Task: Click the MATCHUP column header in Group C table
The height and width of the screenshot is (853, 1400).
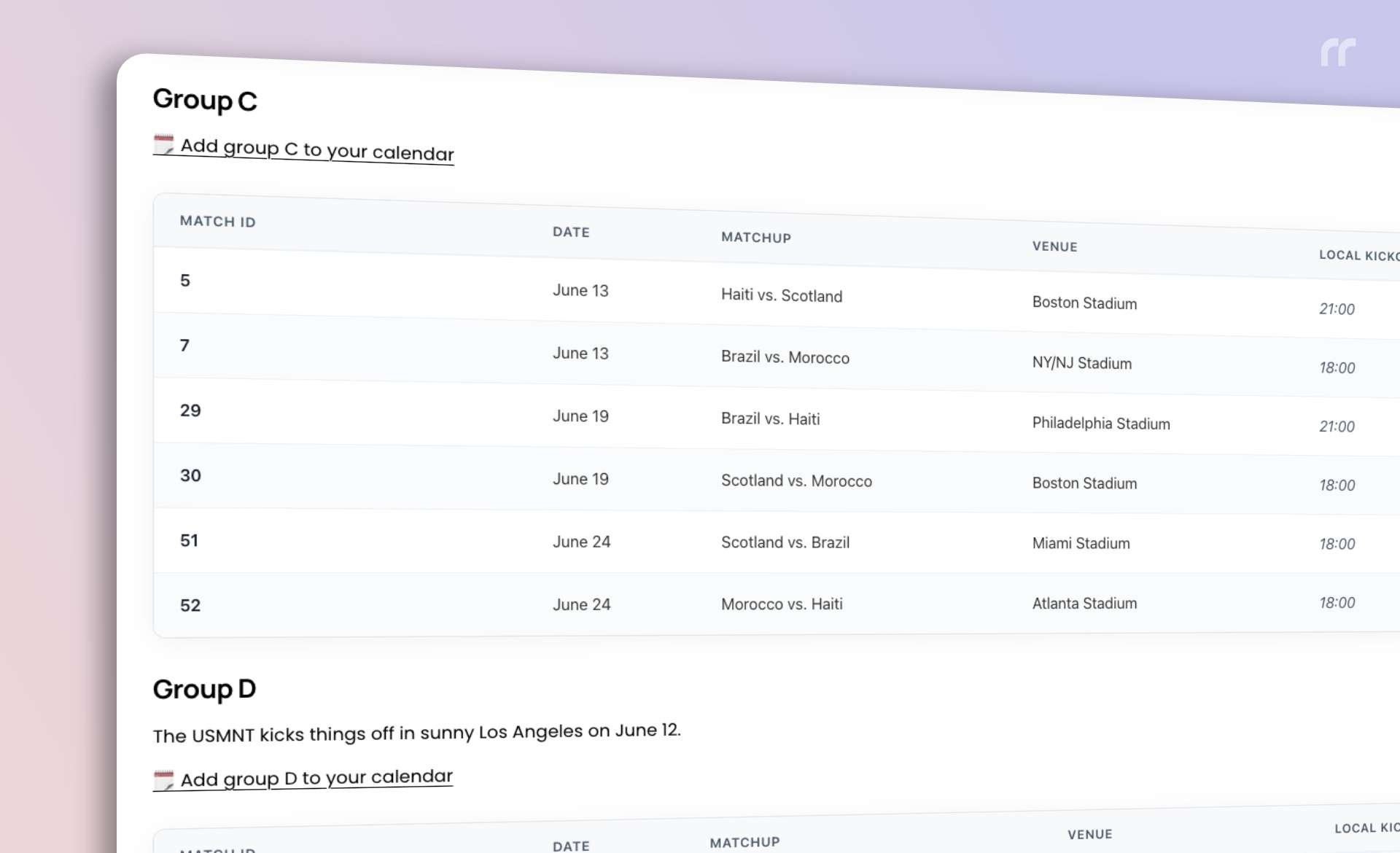Action: click(756, 238)
